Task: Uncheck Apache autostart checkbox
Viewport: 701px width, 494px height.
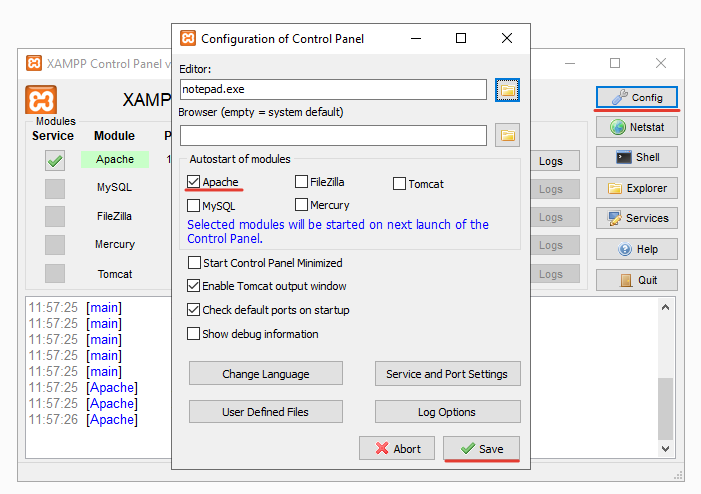Action: (194, 182)
